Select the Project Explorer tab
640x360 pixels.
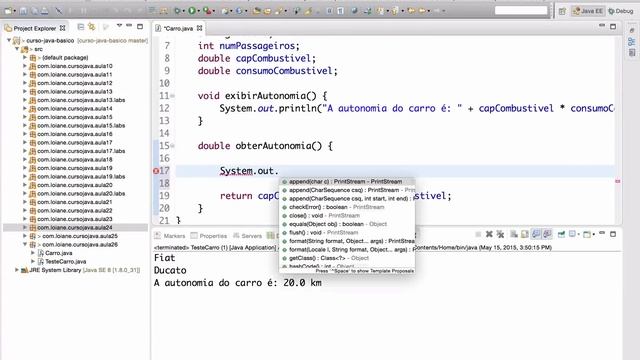coord(35,28)
